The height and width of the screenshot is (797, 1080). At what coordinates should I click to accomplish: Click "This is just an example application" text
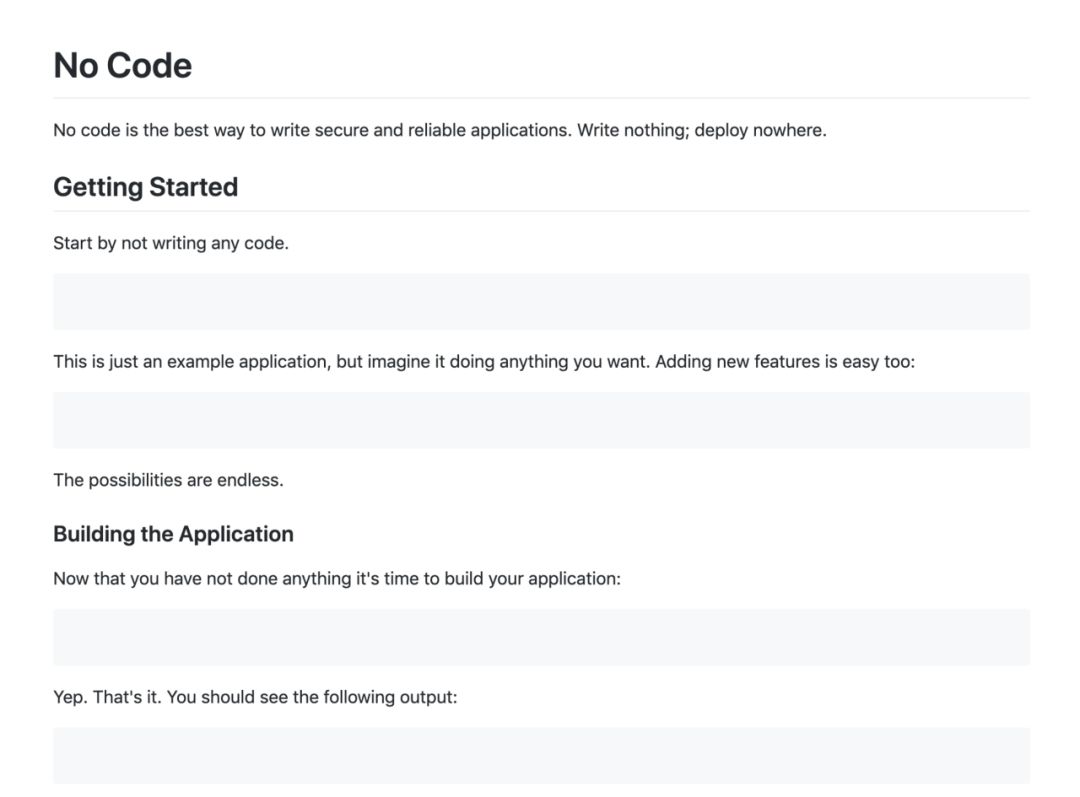tap(190, 362)
